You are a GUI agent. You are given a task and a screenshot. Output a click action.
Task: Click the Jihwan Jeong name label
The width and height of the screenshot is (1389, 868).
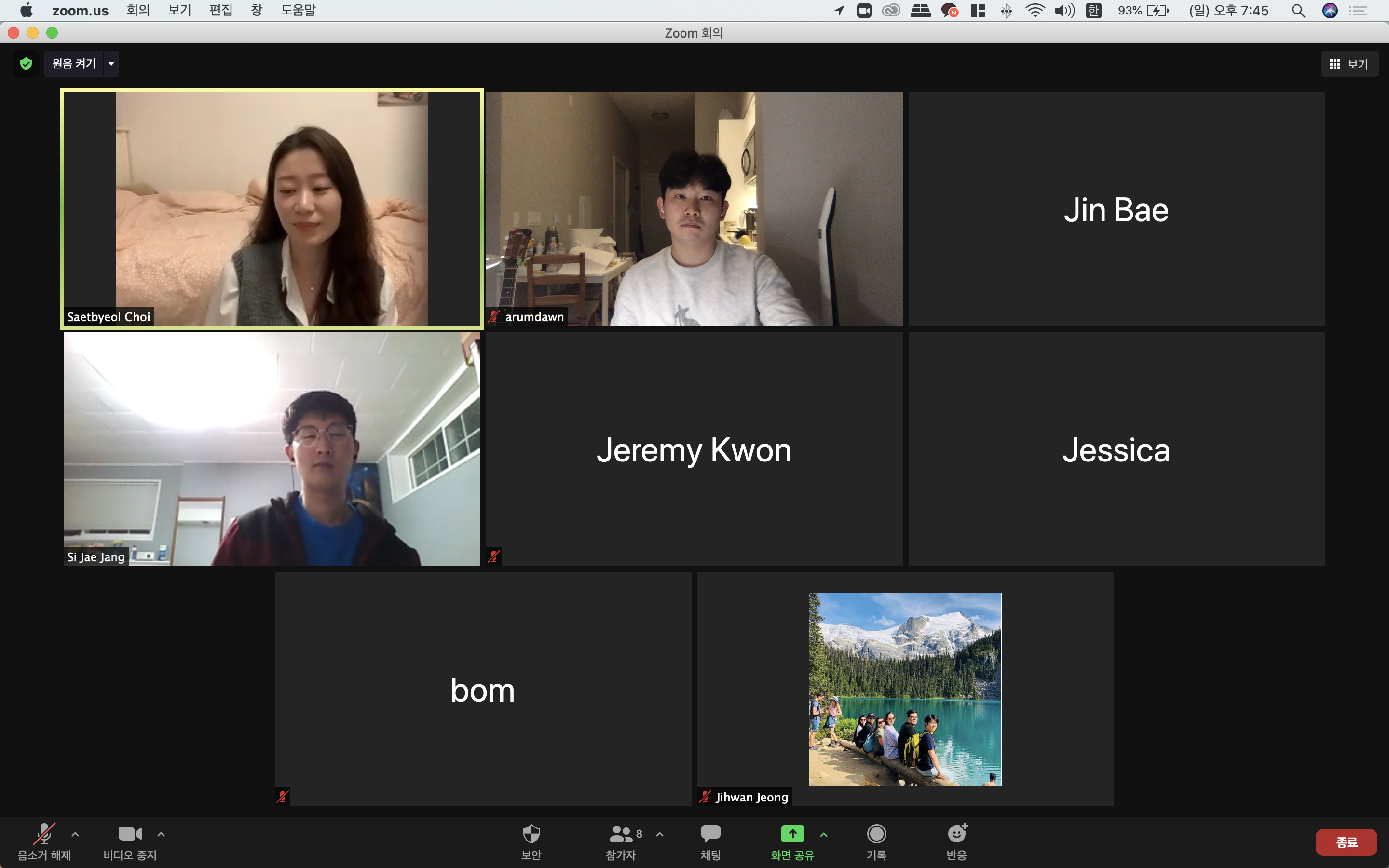click(x=752, y=797)
